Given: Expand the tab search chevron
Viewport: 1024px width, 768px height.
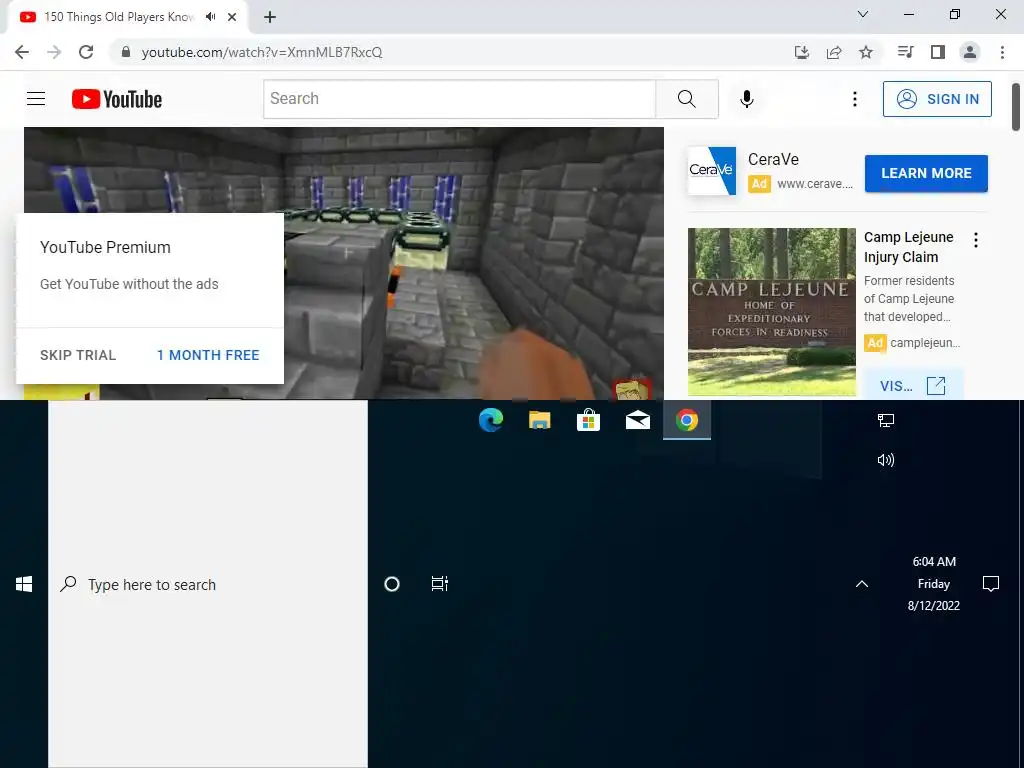Looking at the screenshot, I should pyautogui.click(x=863, y=14).
